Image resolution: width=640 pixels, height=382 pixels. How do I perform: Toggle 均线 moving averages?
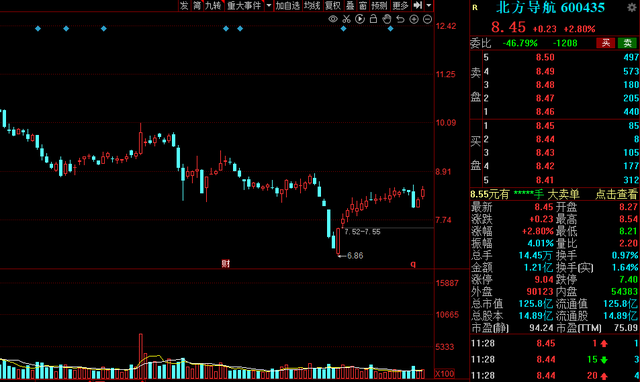[x=312, y=5]
